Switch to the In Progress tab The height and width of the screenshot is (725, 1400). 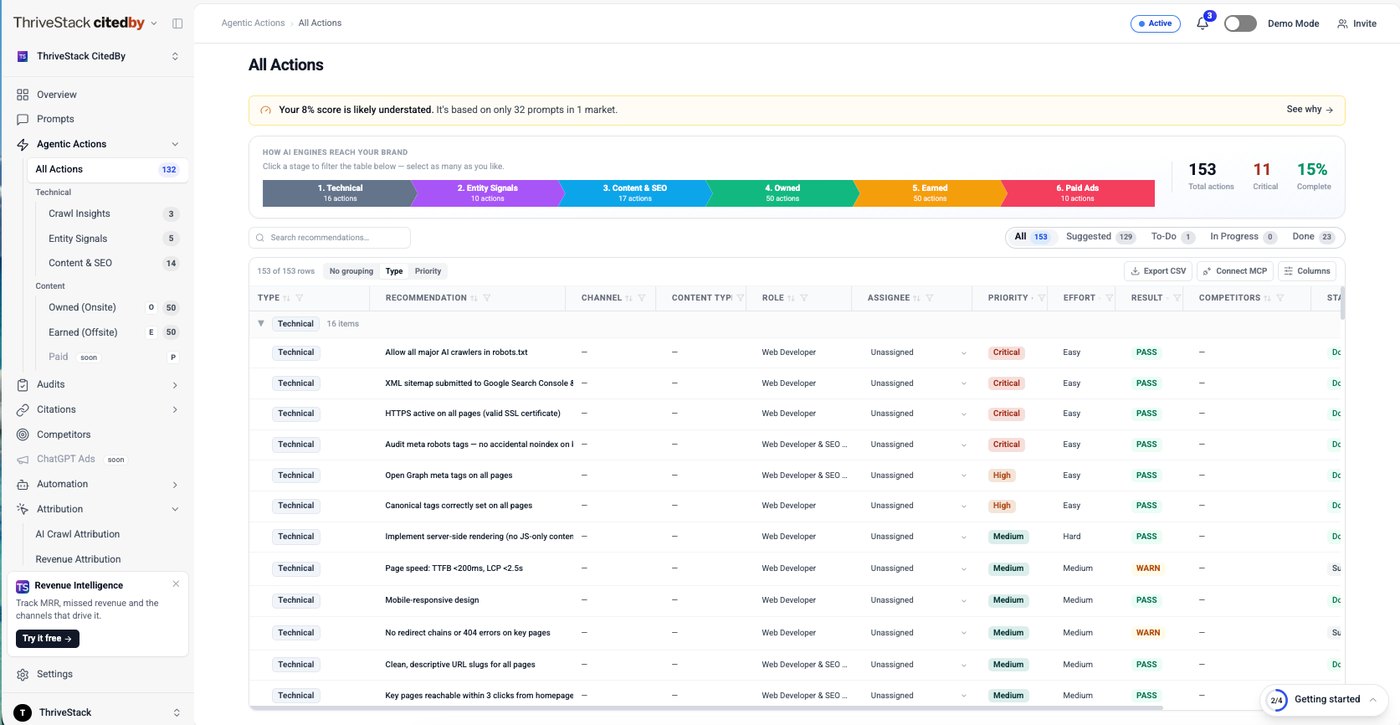(x=1243, y=237)
